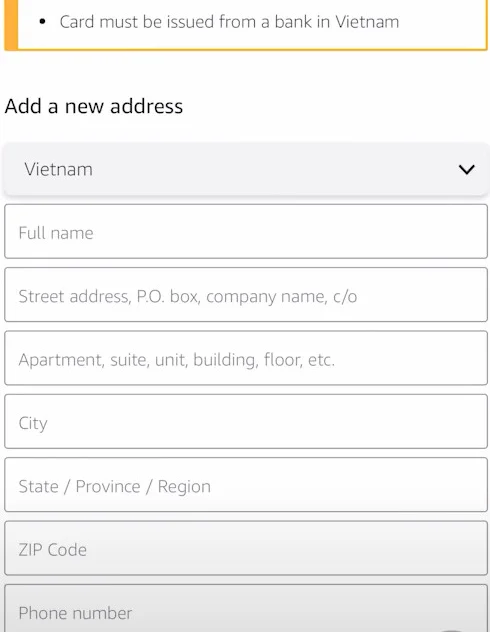Select the Apartment, suite, unit field
Image resolution: width=490 pixels, height=632 pixels.
coord(246,358)
